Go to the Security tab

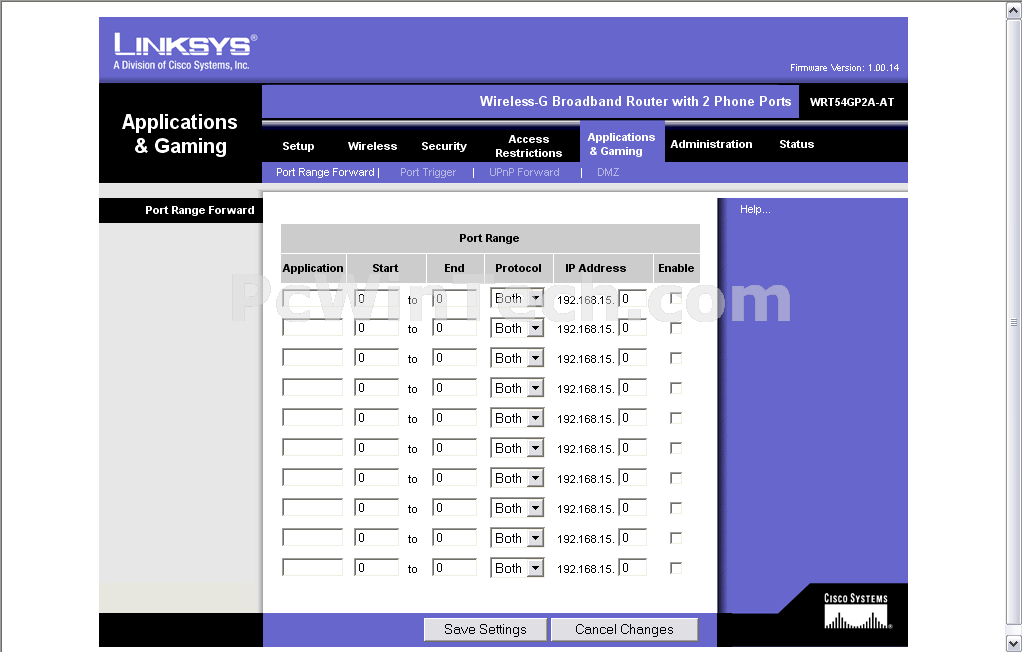[x=444, y=146]
